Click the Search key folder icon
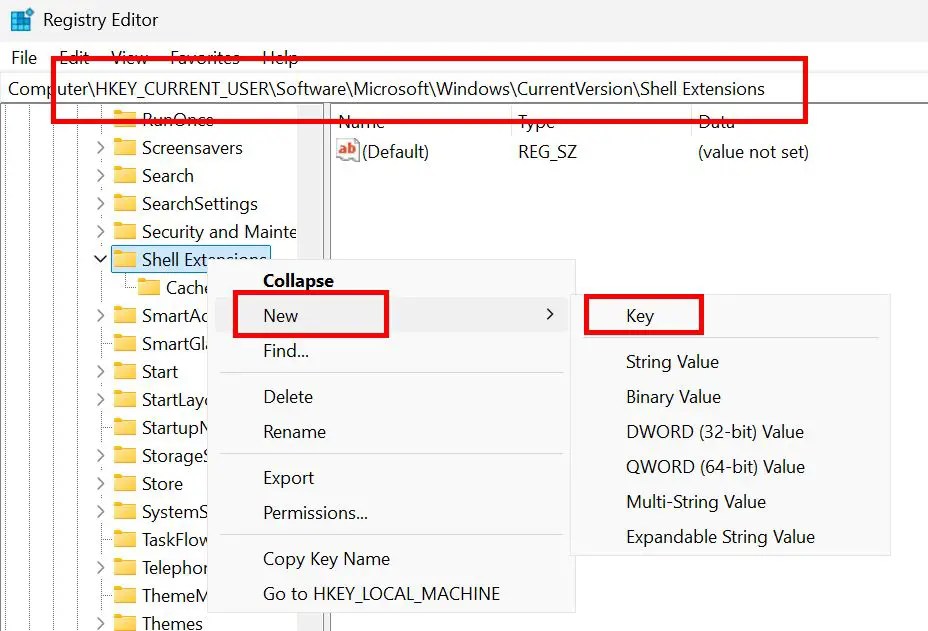 coord(124,175)
